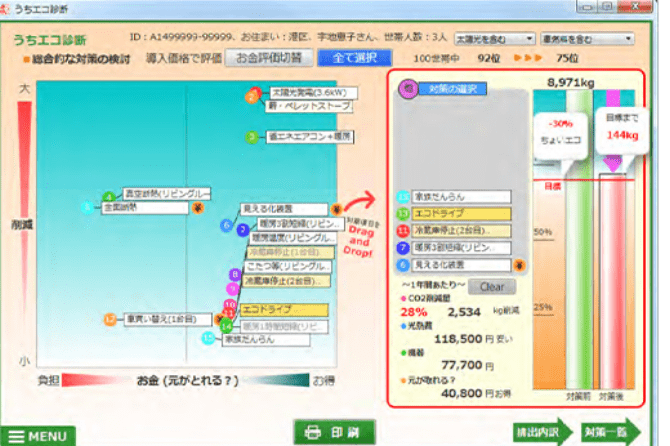The height and width of the screenshot is (446, 670).
Task: Click 家族だんらん in selected measures list
Action: [461, 197]
